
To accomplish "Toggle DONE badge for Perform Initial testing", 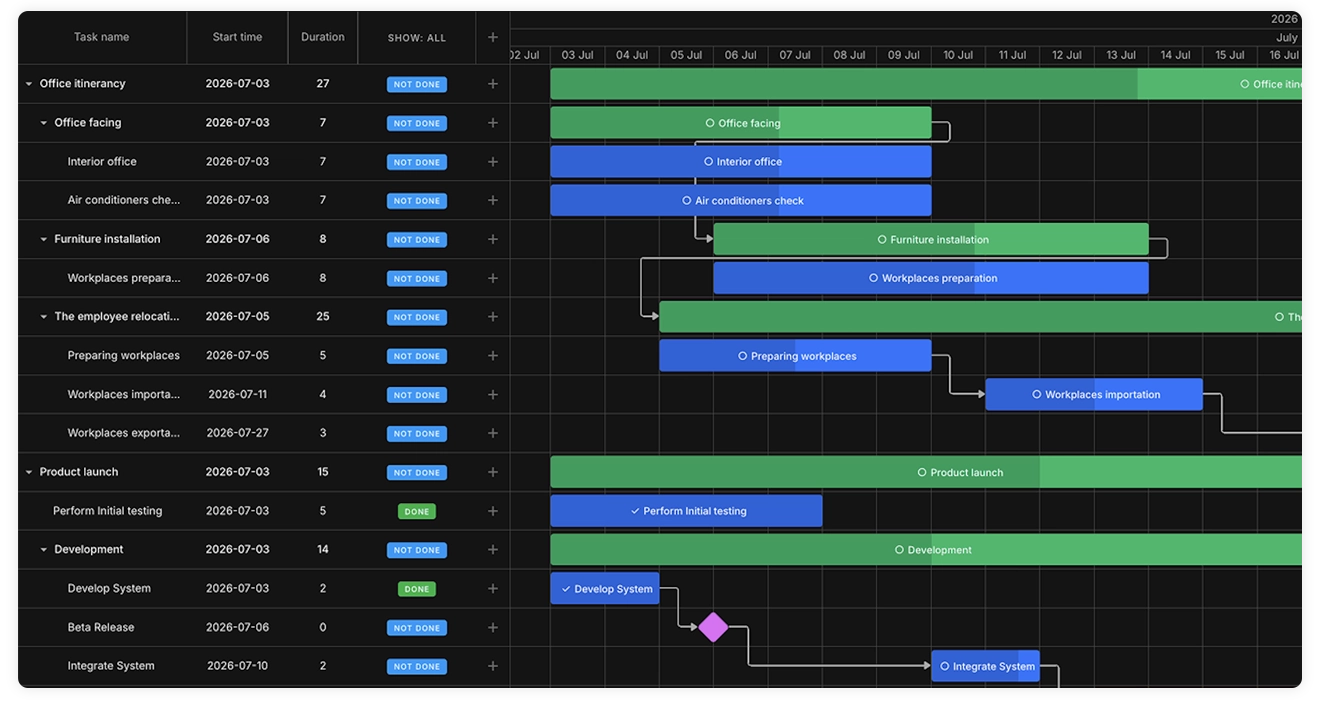I will point(417,511).
